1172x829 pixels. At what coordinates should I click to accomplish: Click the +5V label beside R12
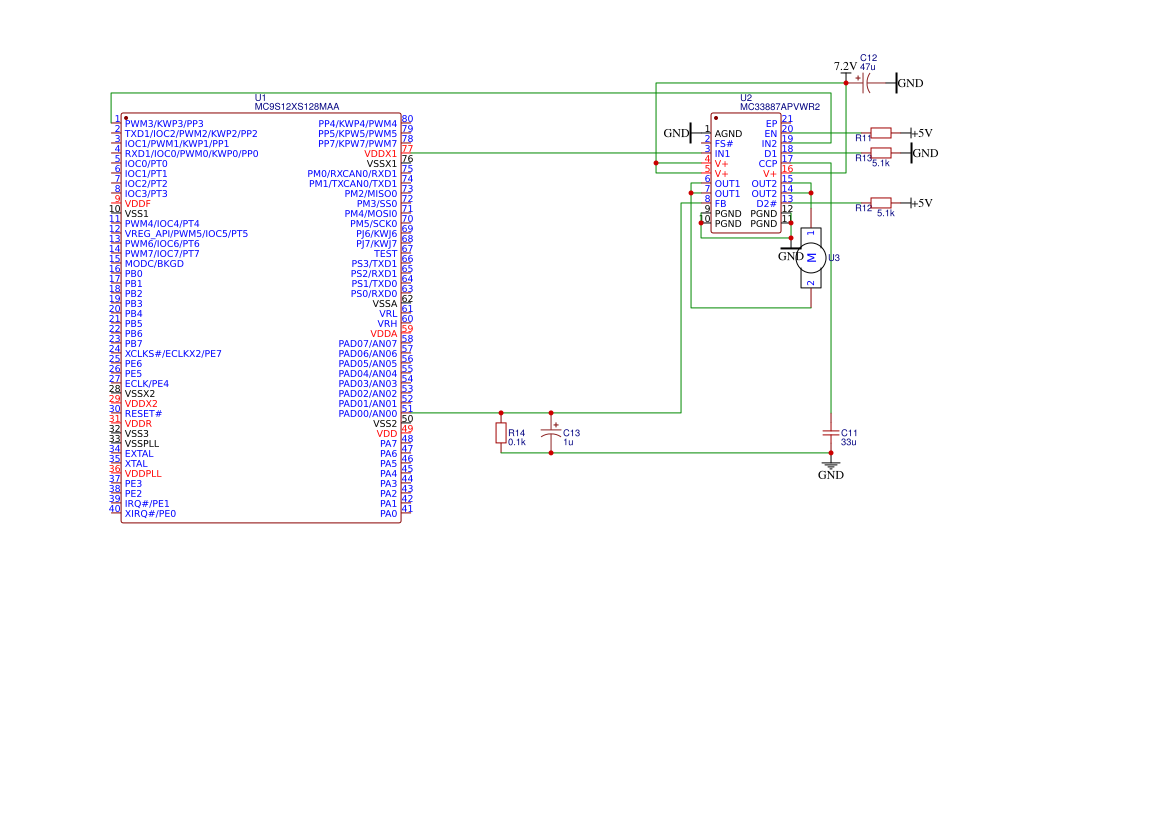(x=923, y=203)
